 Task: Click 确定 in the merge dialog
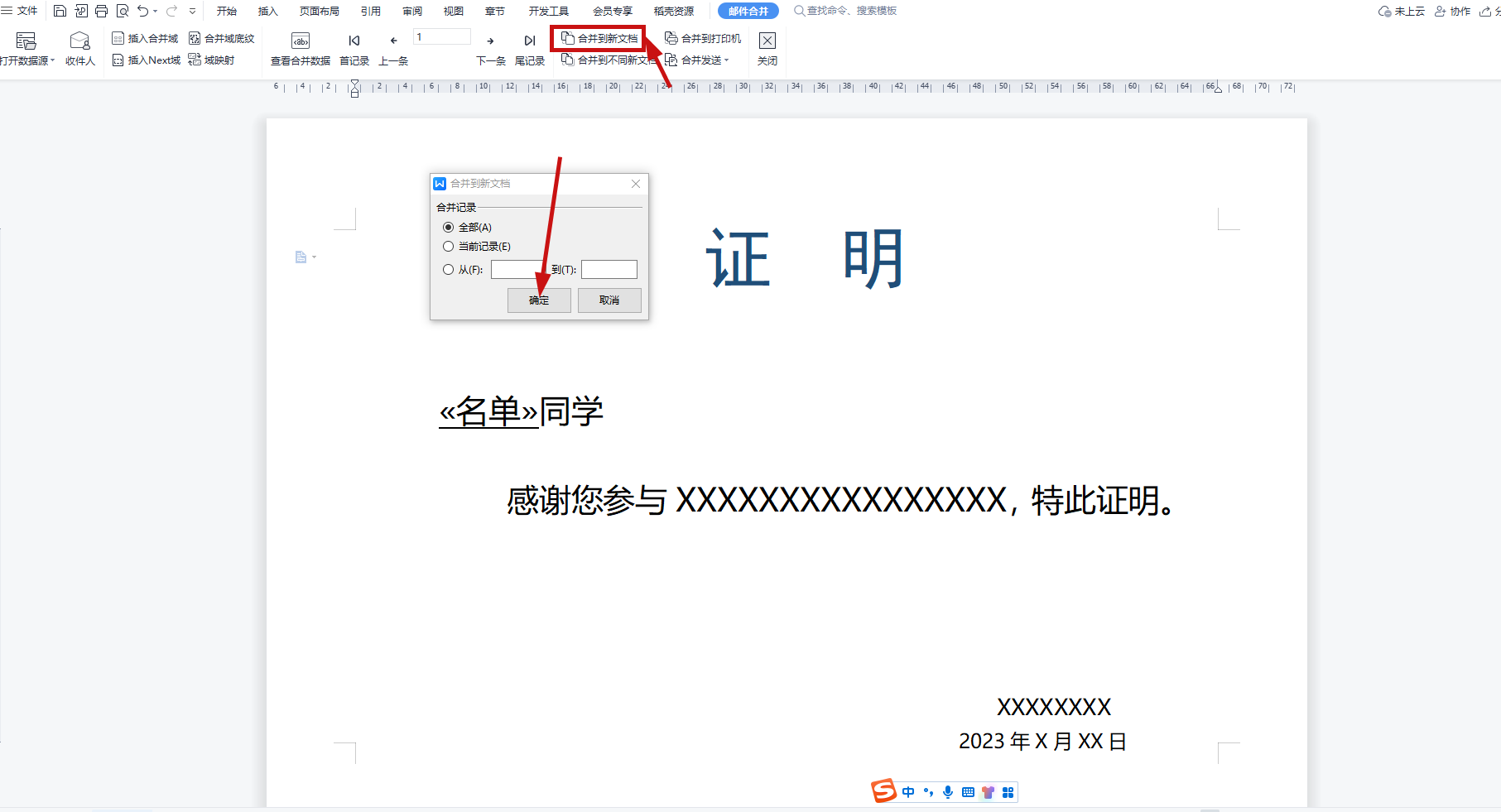click(539, 300)
